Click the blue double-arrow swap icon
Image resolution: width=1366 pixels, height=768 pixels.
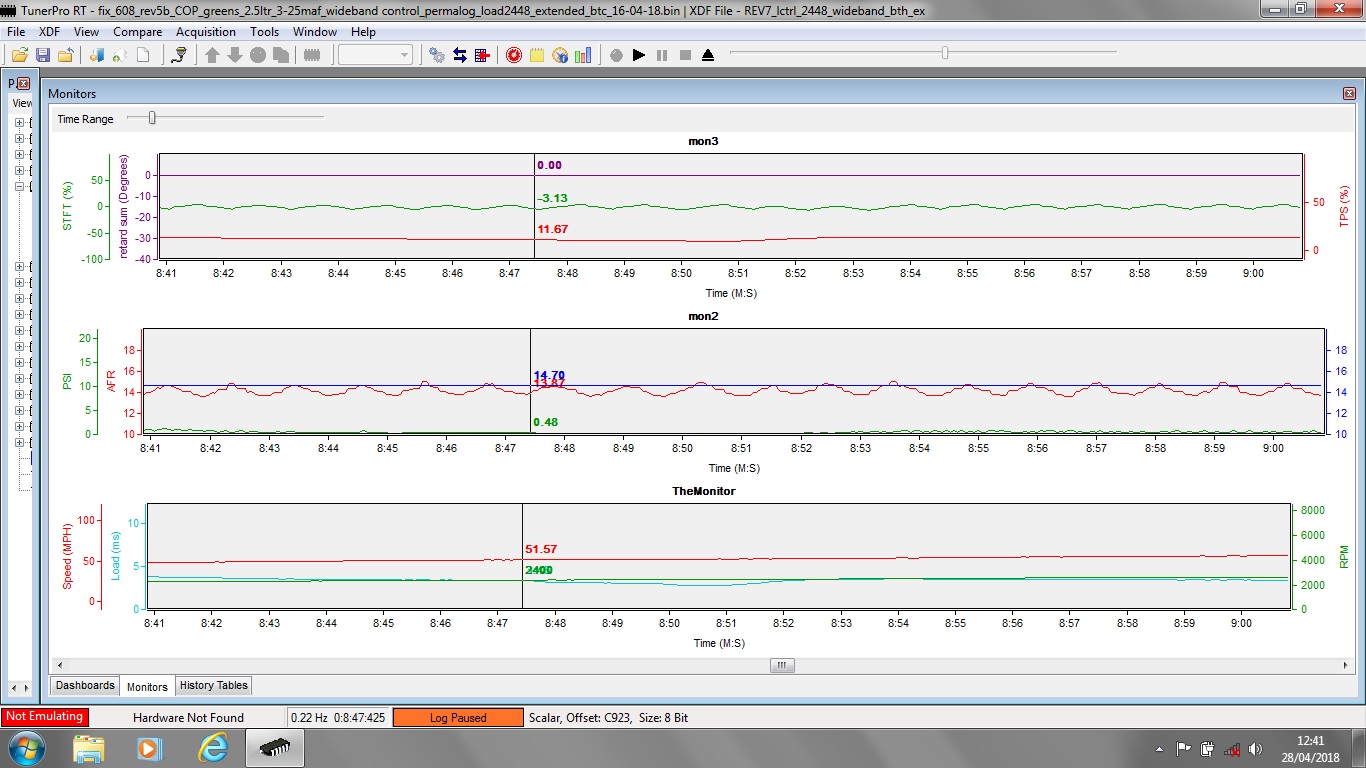460,55
